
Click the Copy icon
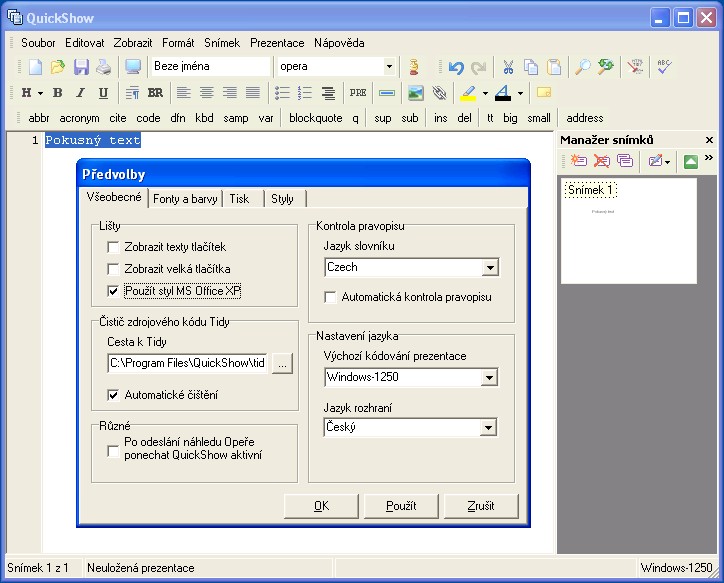point(531,67)
